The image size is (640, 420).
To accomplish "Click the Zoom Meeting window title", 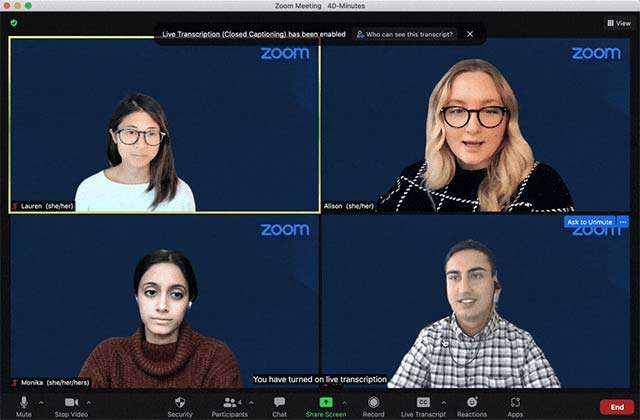I will [x=320, y=6].
